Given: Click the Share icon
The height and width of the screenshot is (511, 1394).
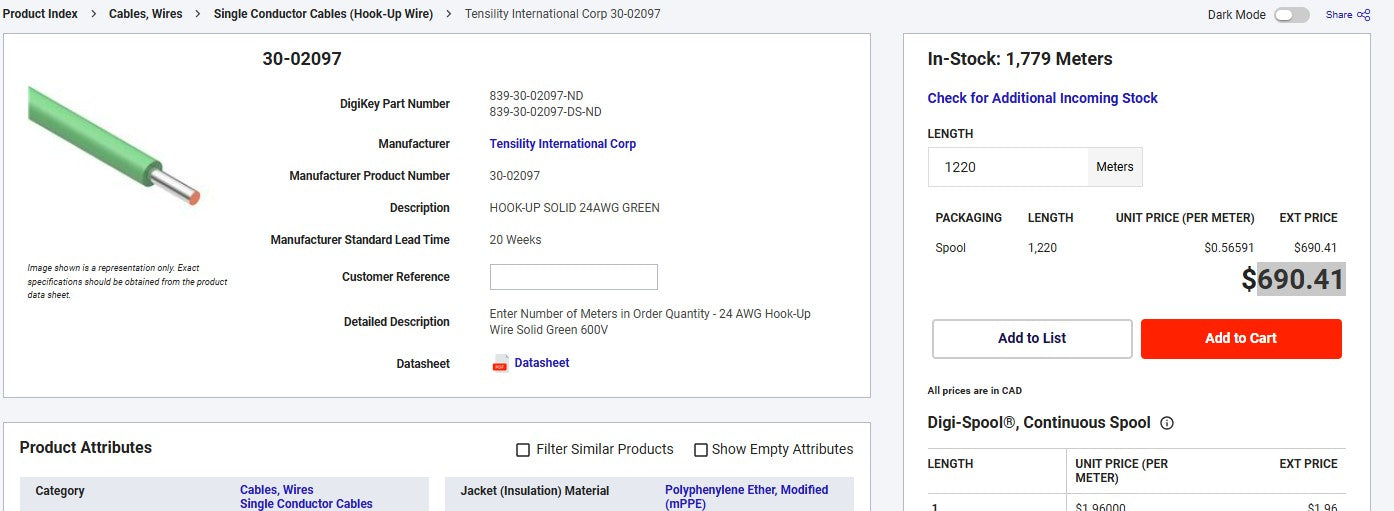Looking at the screenshot, I should point(1364,15).
